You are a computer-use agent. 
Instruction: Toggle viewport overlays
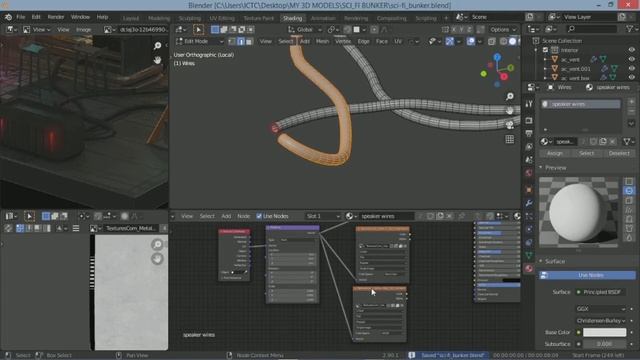tap(471, 41)
